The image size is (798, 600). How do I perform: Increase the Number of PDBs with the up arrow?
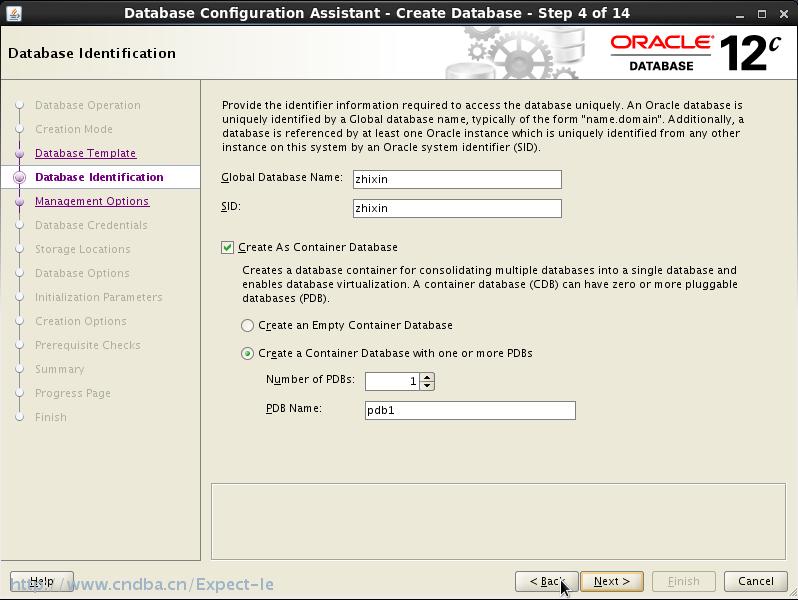(428, 377)
